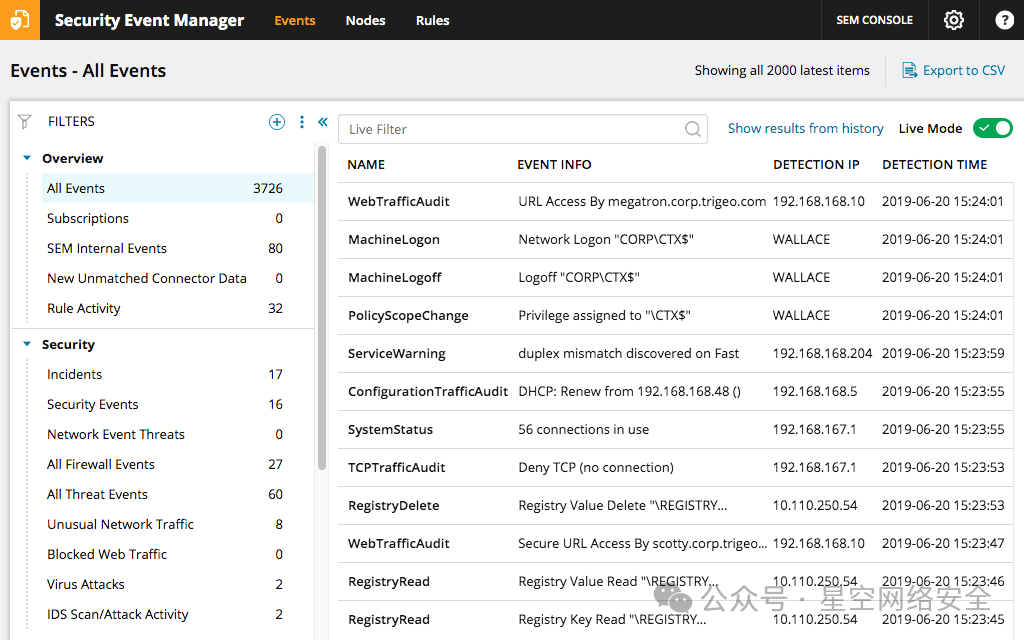Select the ServiceWarning event row
This screenshot has height=640, width=1024.
point(675,353)
